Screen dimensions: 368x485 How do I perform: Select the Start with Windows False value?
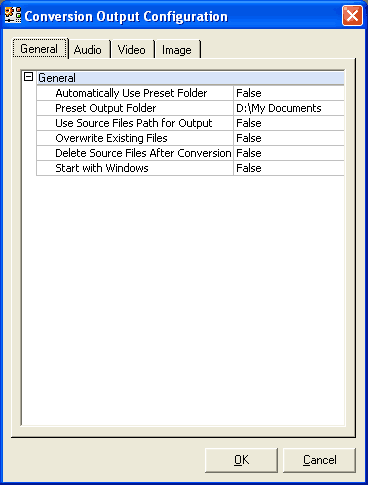point(289,168)
